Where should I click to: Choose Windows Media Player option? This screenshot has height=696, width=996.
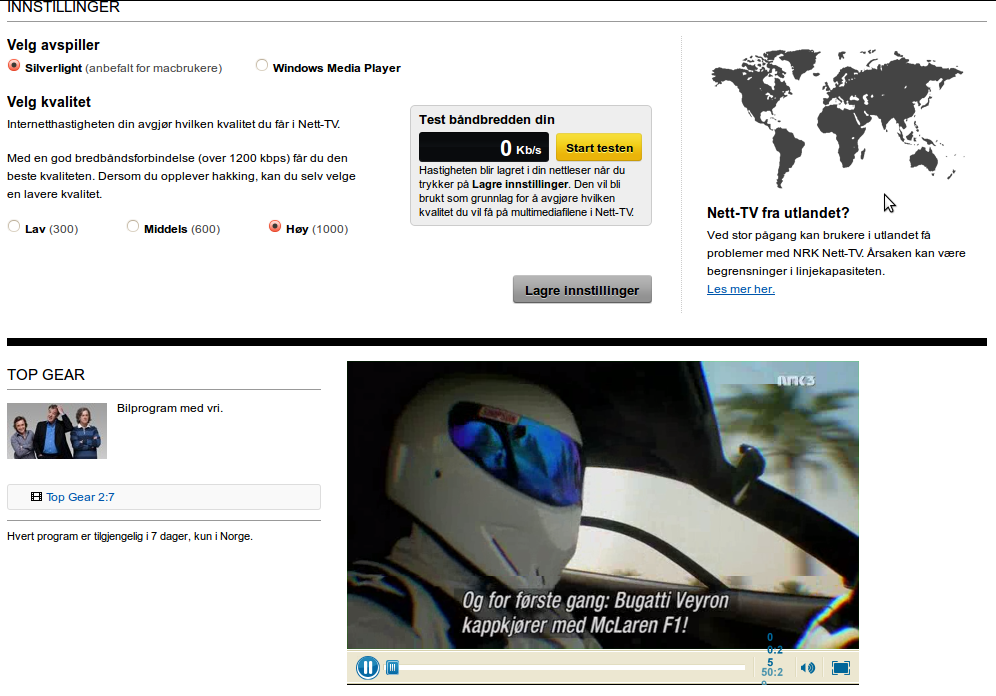click(262, 66)
